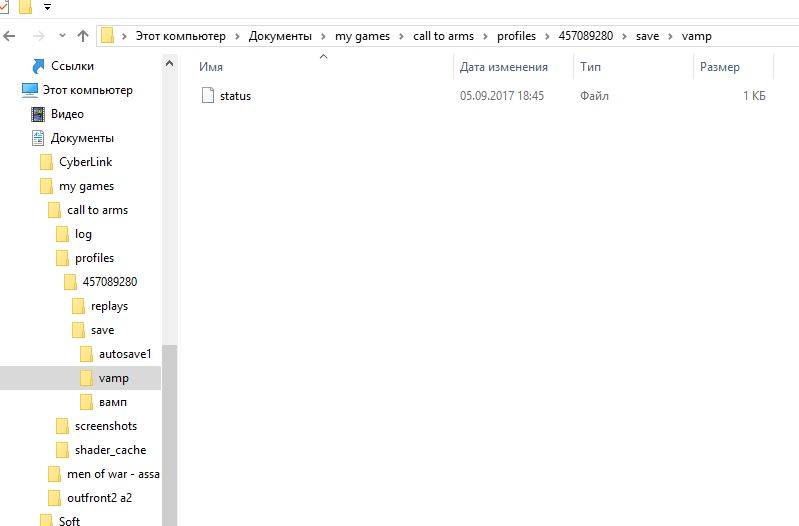Open the "replays" folder in the tree
799x526 pixels.
(110, 306)
